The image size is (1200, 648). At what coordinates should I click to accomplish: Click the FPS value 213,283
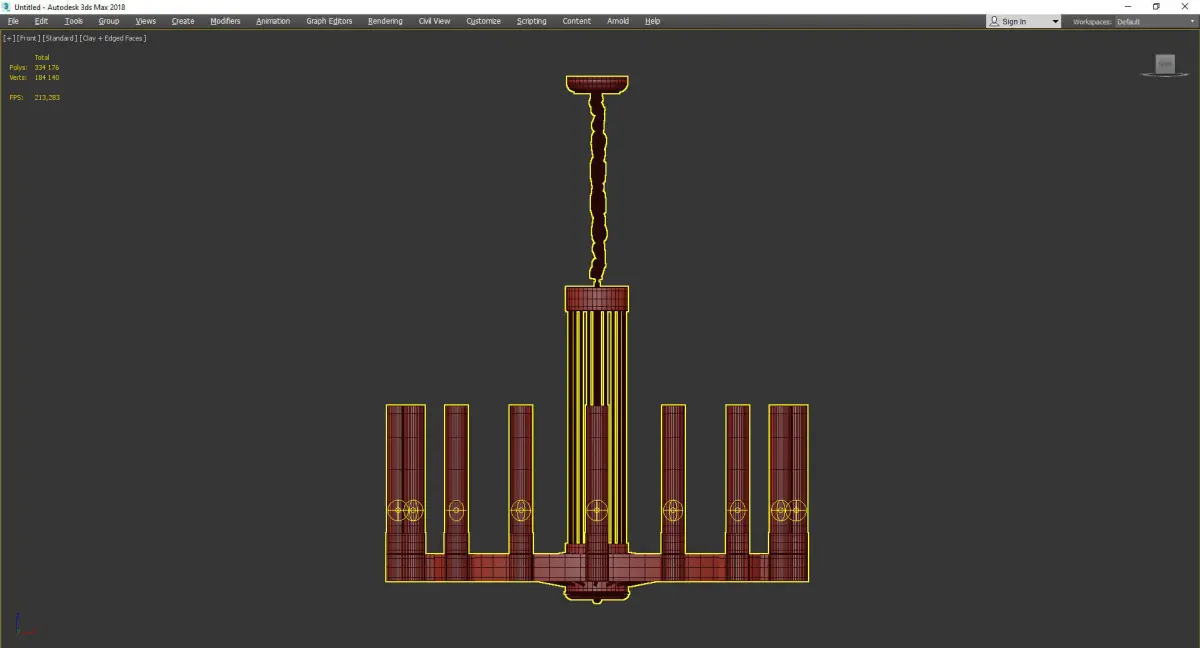pos(47,97)
